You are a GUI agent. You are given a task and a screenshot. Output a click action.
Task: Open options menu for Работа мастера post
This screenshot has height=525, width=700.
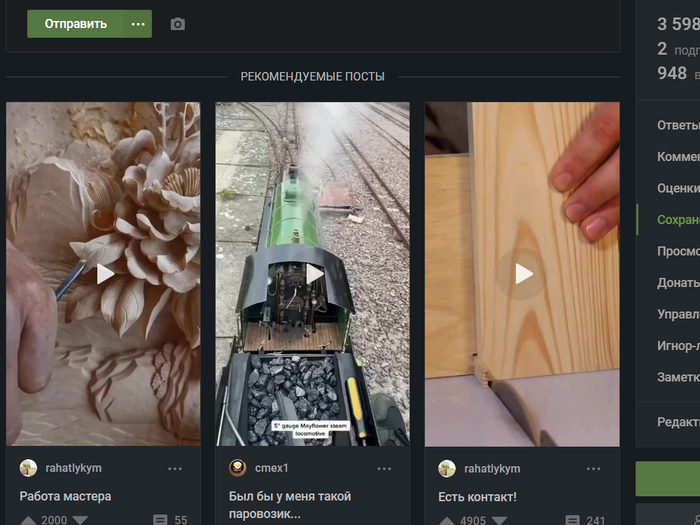coord(175,469)
